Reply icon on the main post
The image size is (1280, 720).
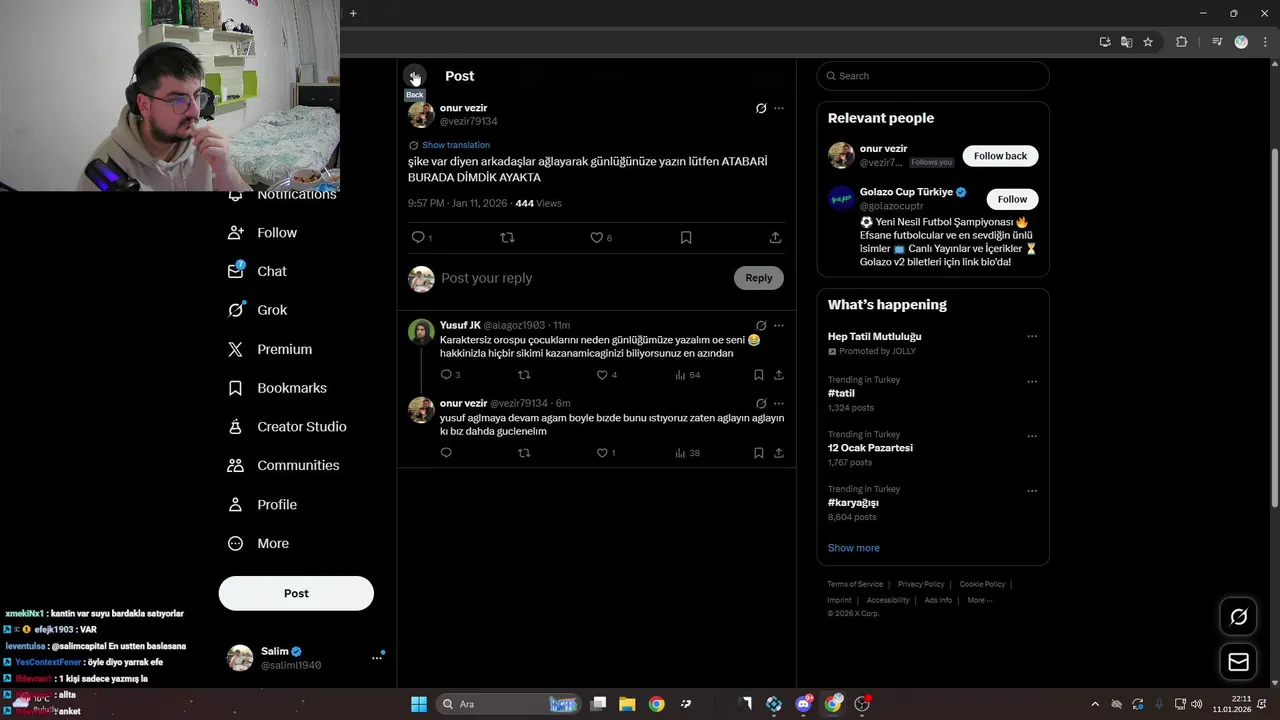coord(419,237)
